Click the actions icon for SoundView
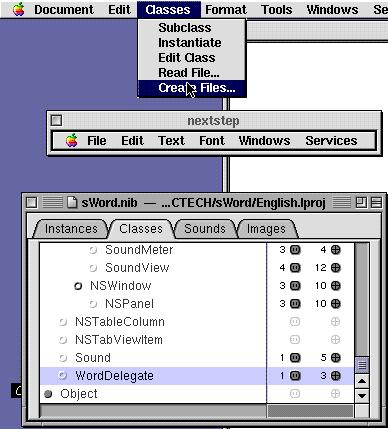The image size is (388, 429). click(336, 268)
